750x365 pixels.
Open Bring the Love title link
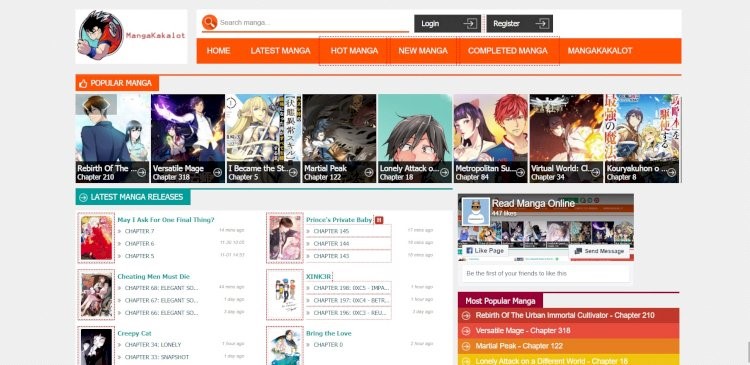(329, 333)
